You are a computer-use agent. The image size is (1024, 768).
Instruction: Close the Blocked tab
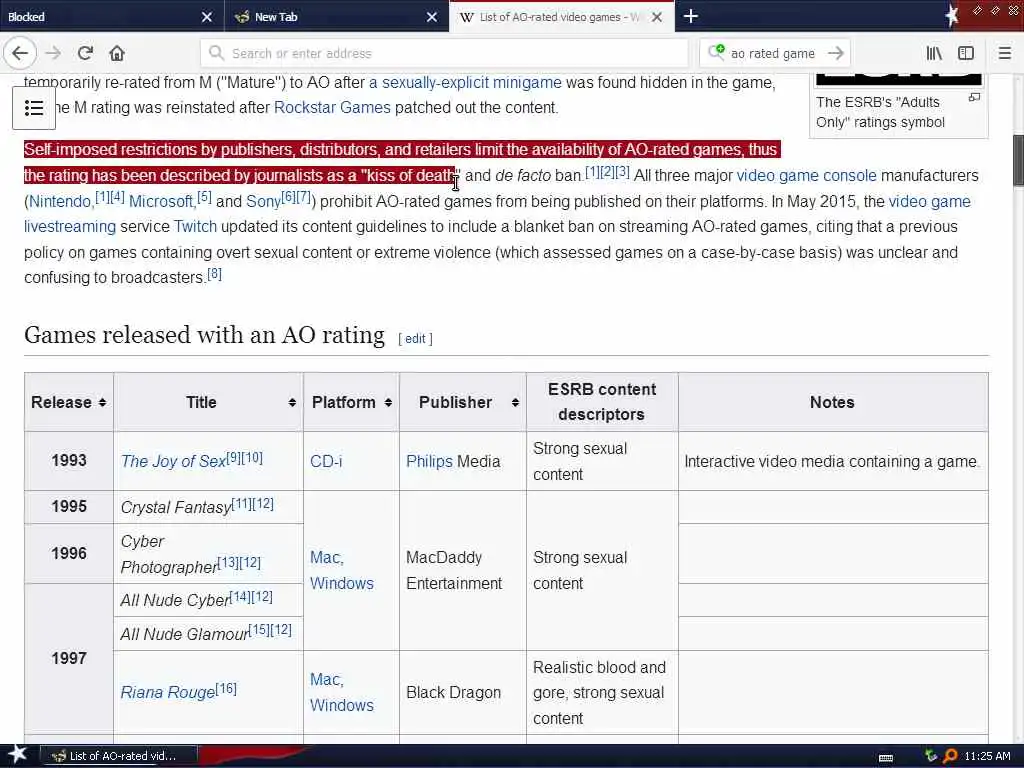(206, 17)
